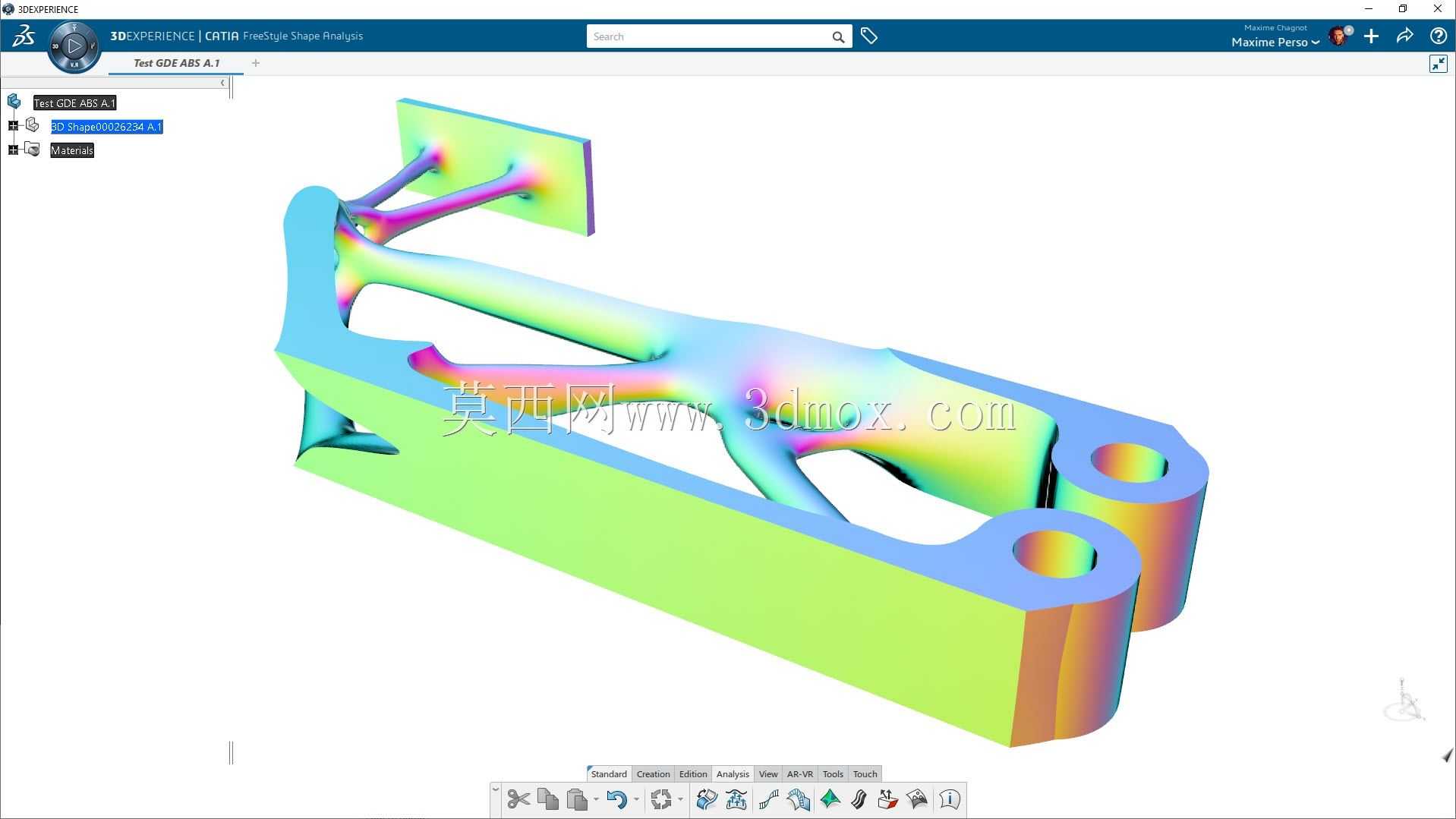Select the Materials tree item
1456x819 pixels.
71,150
